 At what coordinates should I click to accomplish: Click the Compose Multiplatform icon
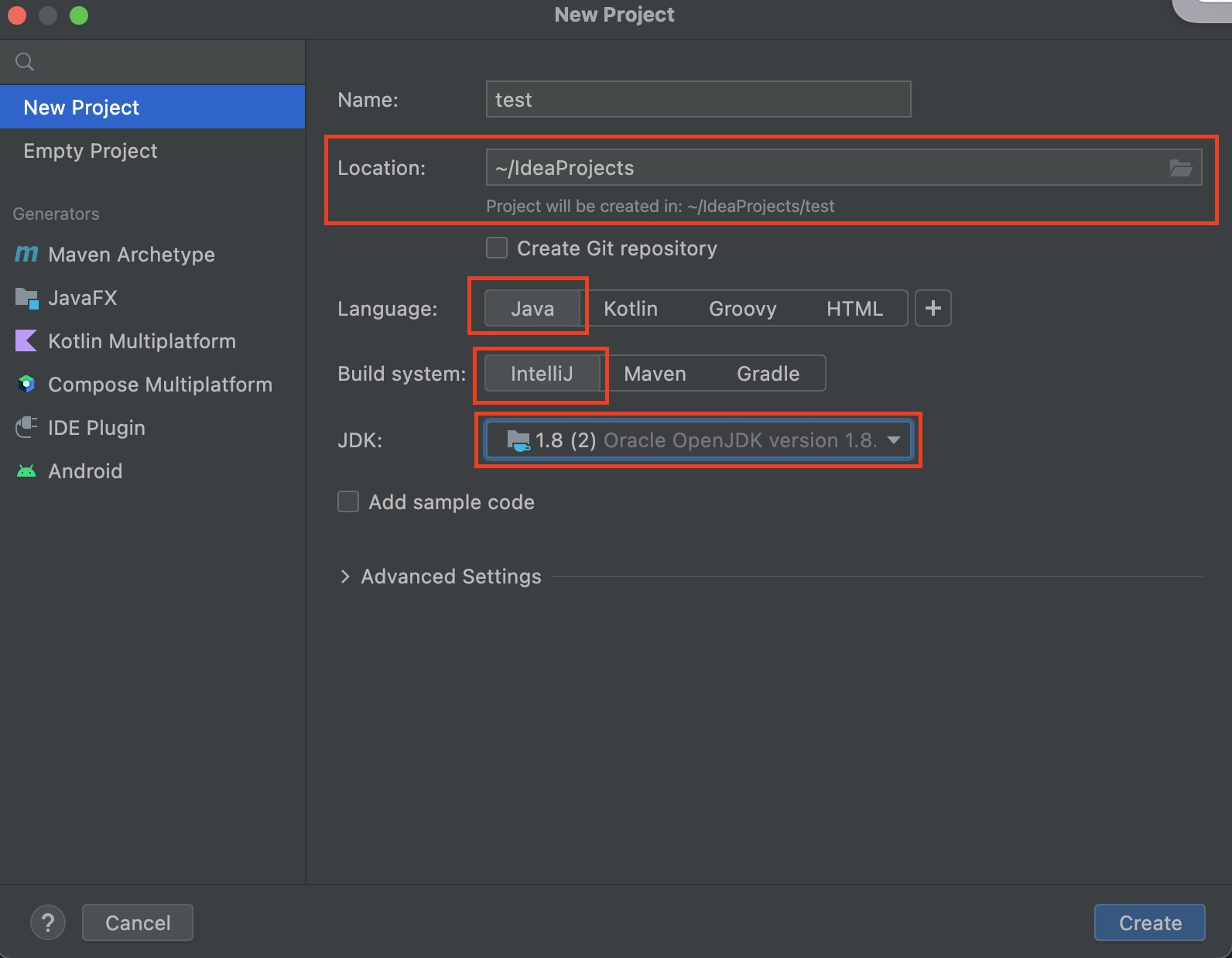pos(26,385)
